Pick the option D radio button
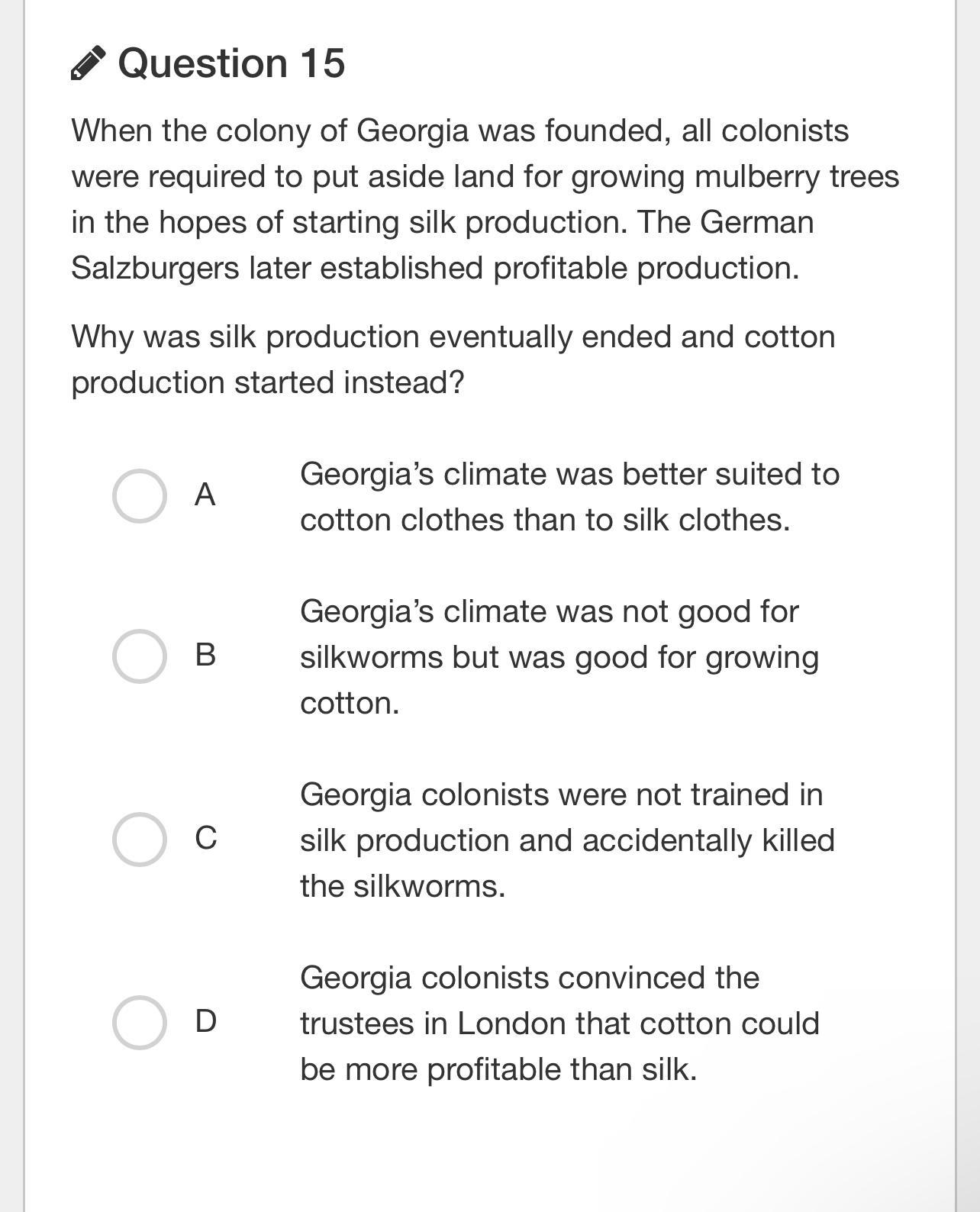The image size is (980, 1212). click(140, 1022)
